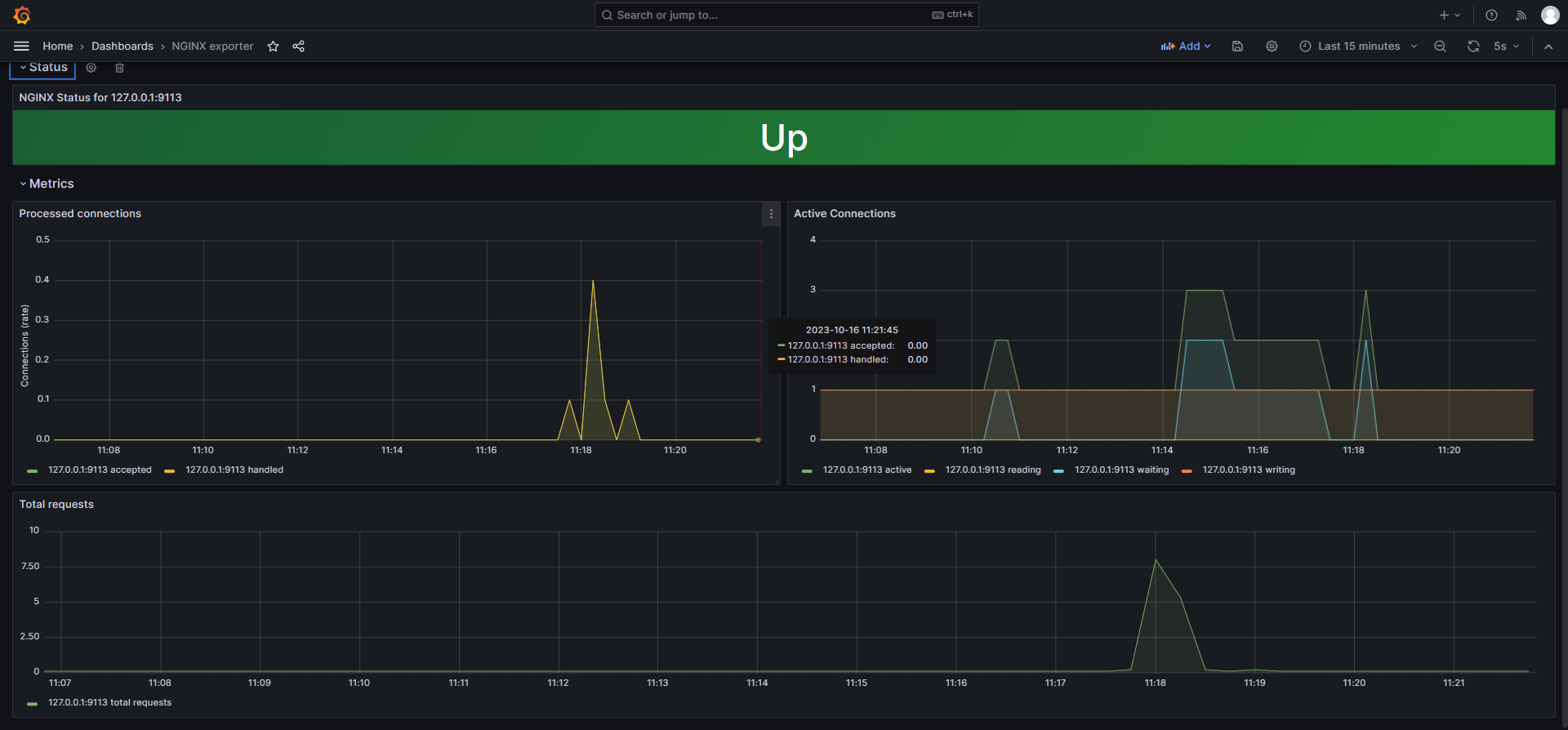
Task: Click the Active Connections panel title
Action: (844, 214)
